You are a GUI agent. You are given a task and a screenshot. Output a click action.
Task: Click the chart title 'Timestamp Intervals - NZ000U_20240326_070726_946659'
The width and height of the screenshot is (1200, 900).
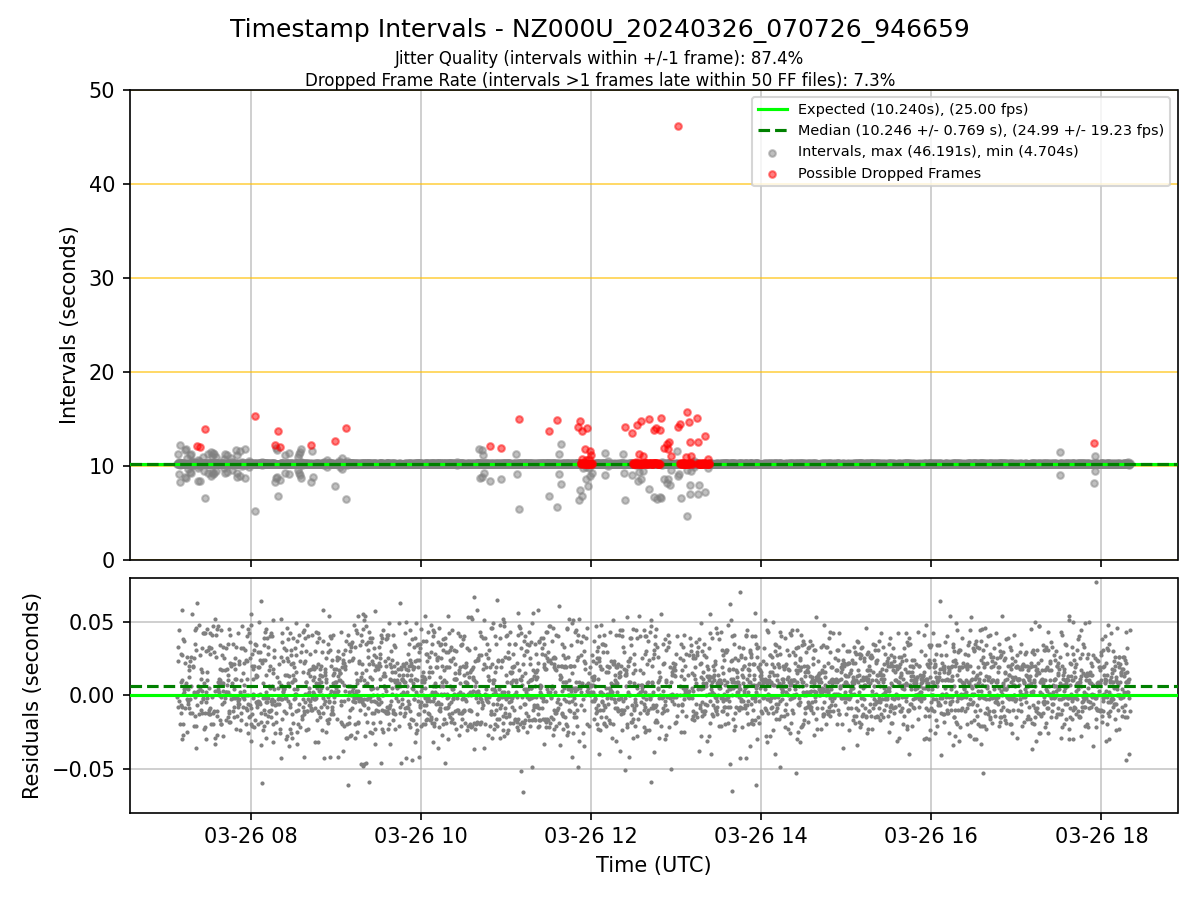(x=599, y=29)
